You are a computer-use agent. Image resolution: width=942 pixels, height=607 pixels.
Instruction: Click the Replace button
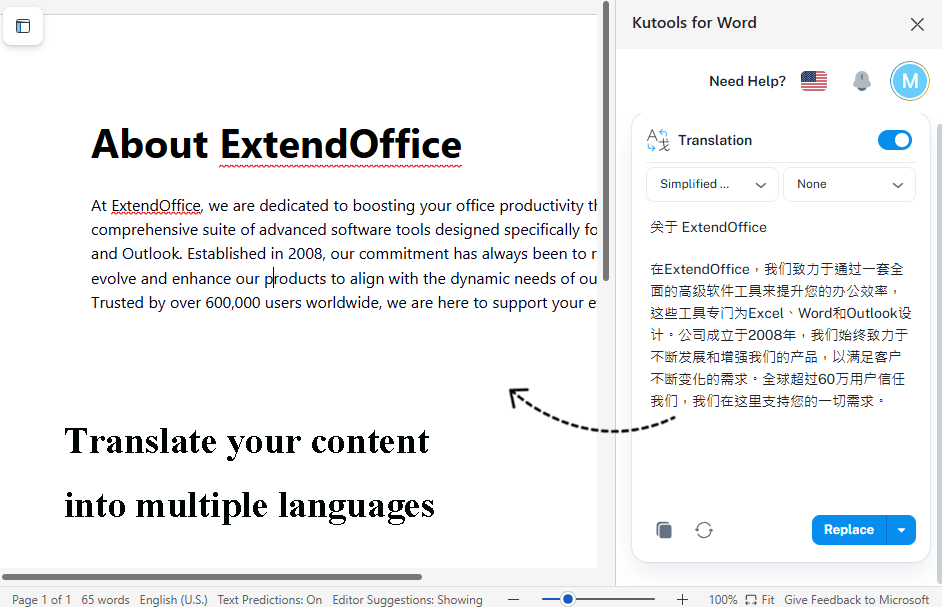click(849, 530)
